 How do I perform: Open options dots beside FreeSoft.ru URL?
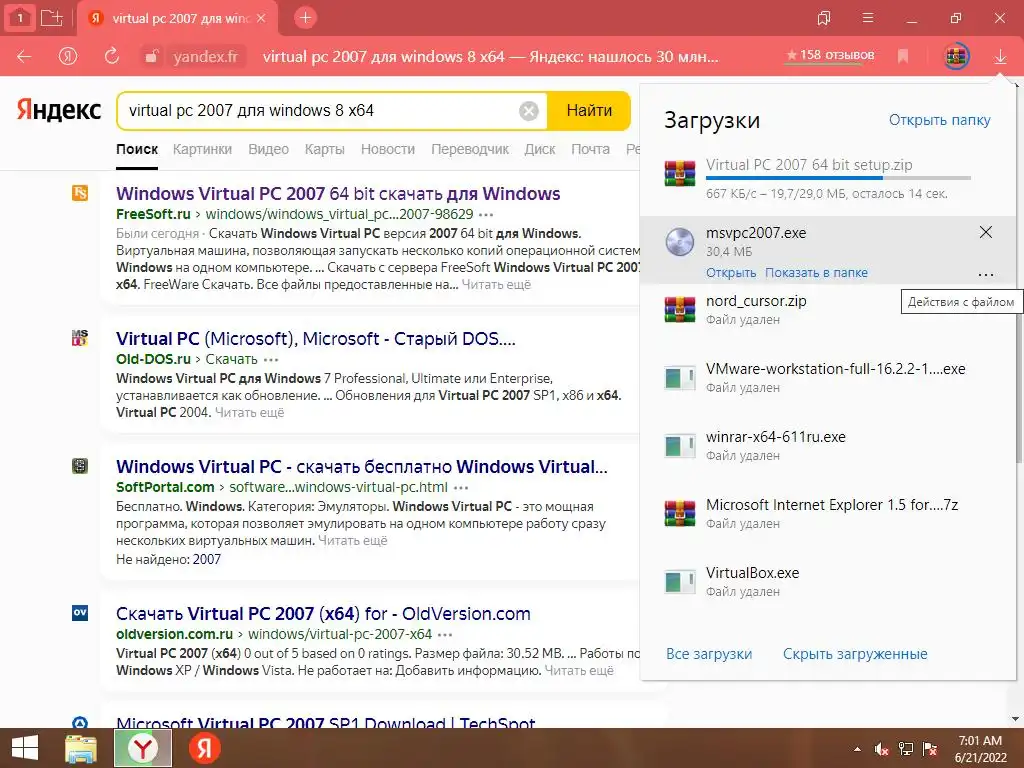tap(486, 215)
